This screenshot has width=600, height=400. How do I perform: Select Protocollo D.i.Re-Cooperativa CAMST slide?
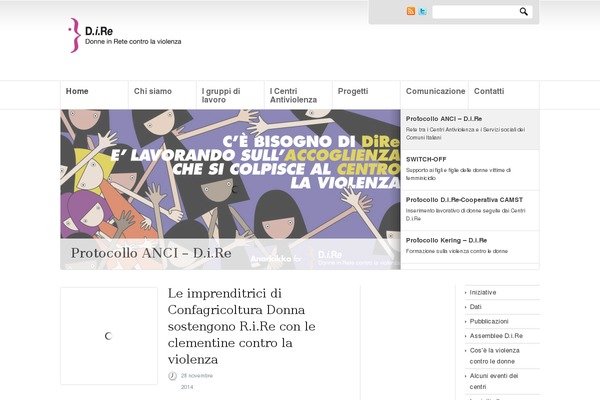[470, 211]
